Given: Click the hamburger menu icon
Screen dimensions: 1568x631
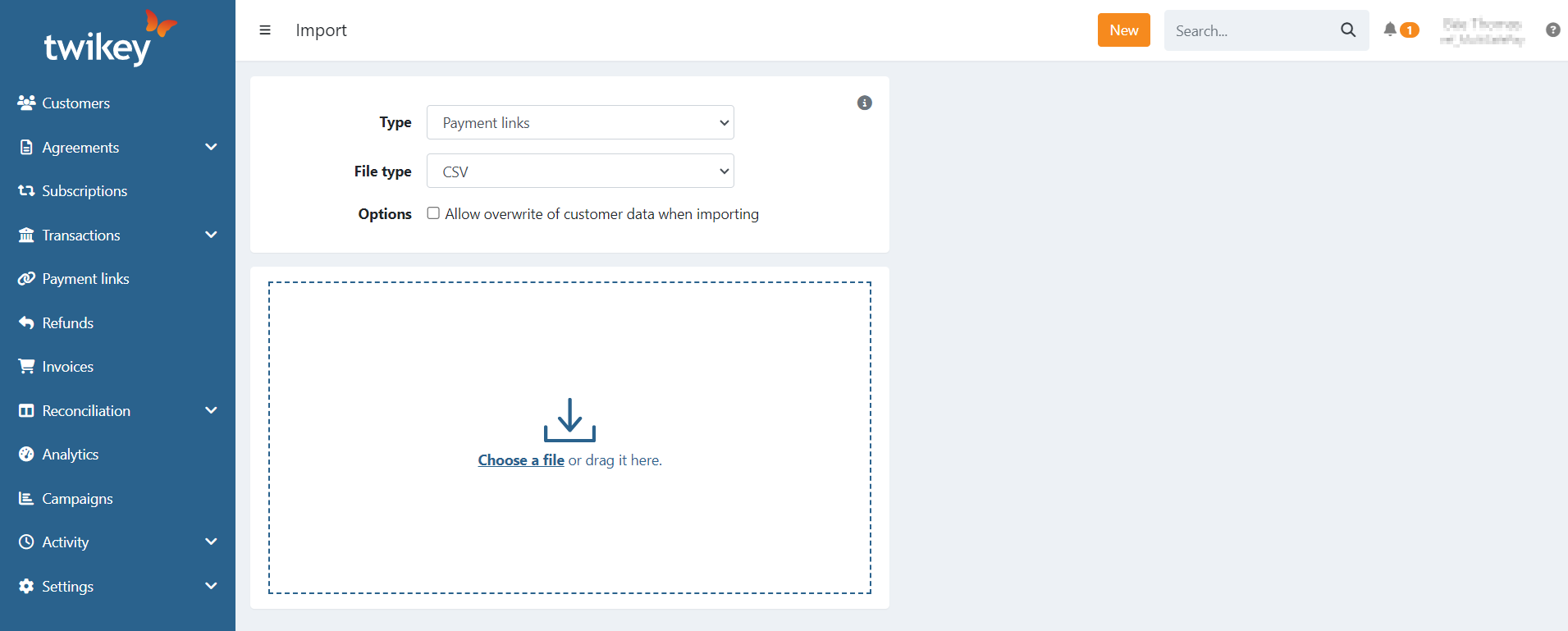Looking at the screenshot, I should 265,30.
